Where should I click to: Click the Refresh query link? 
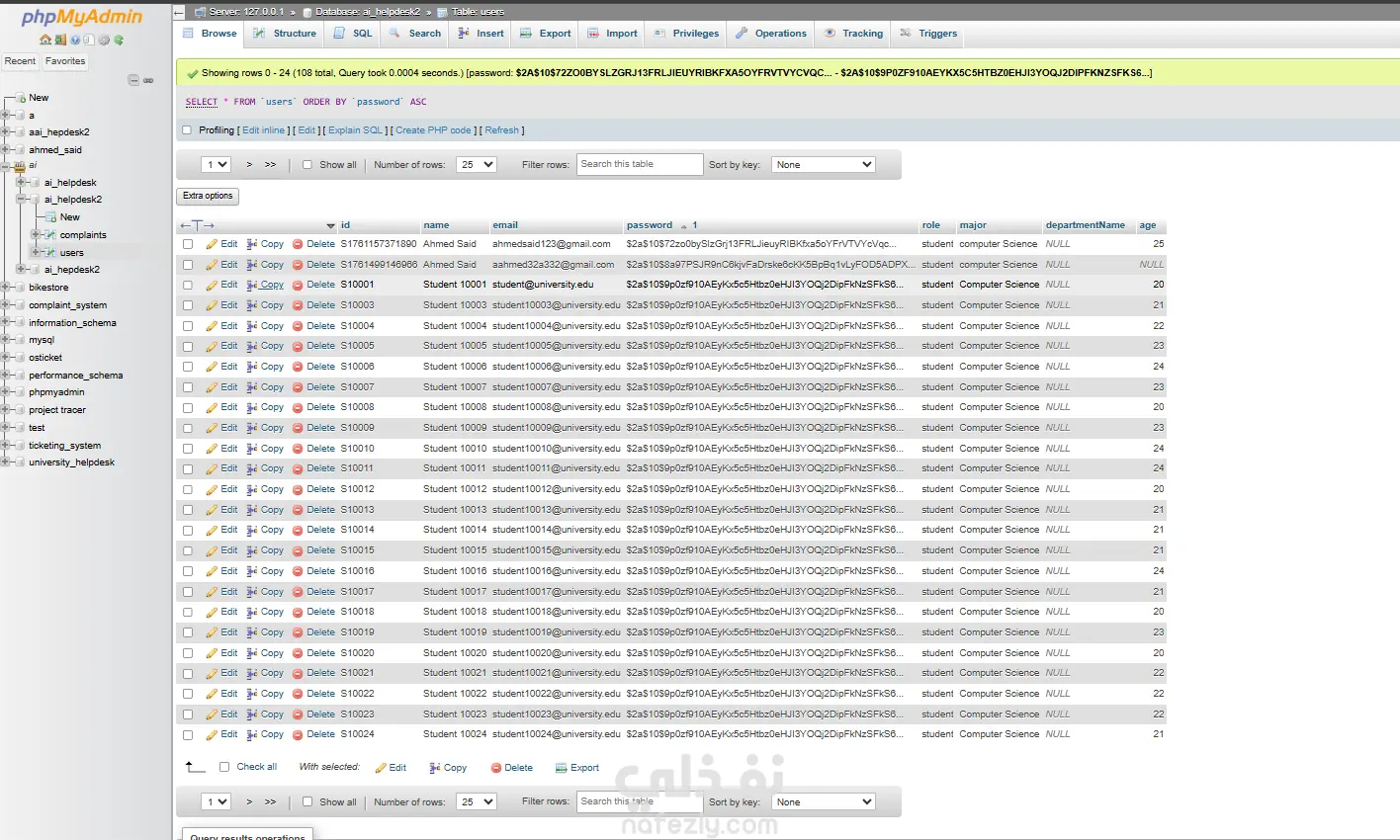click(x=502, y=130)
